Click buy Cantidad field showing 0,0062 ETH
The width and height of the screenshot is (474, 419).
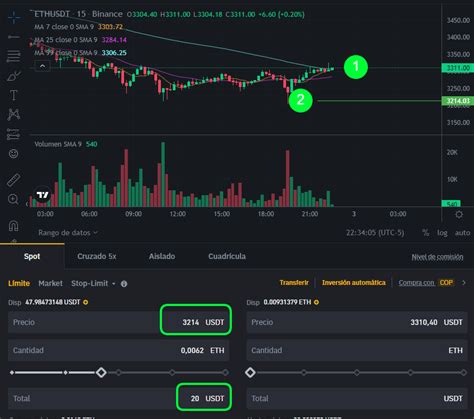(119, 350)
